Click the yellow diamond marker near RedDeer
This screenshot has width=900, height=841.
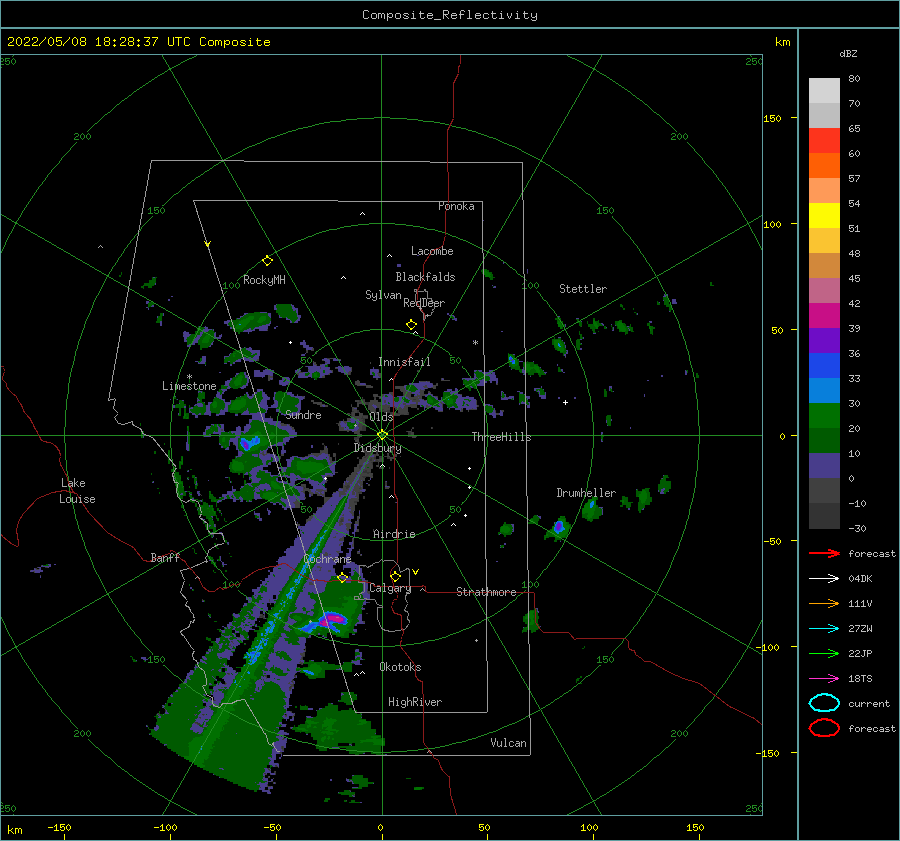(412, 325)
